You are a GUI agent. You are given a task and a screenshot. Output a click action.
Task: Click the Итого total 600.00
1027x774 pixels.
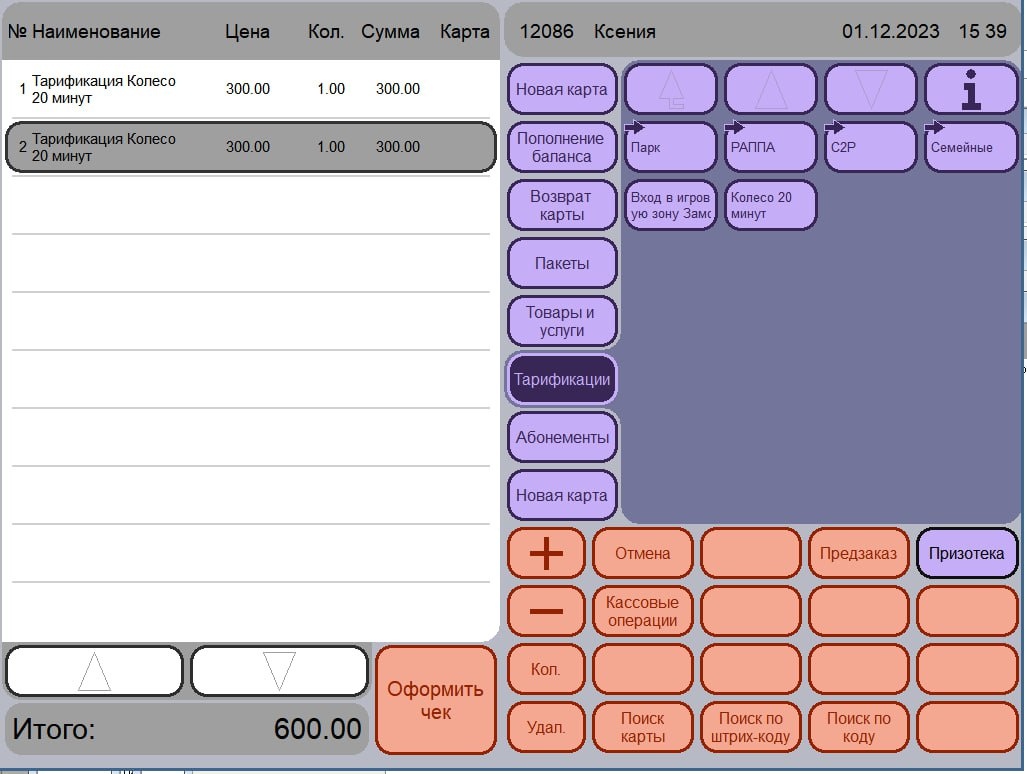187,729
